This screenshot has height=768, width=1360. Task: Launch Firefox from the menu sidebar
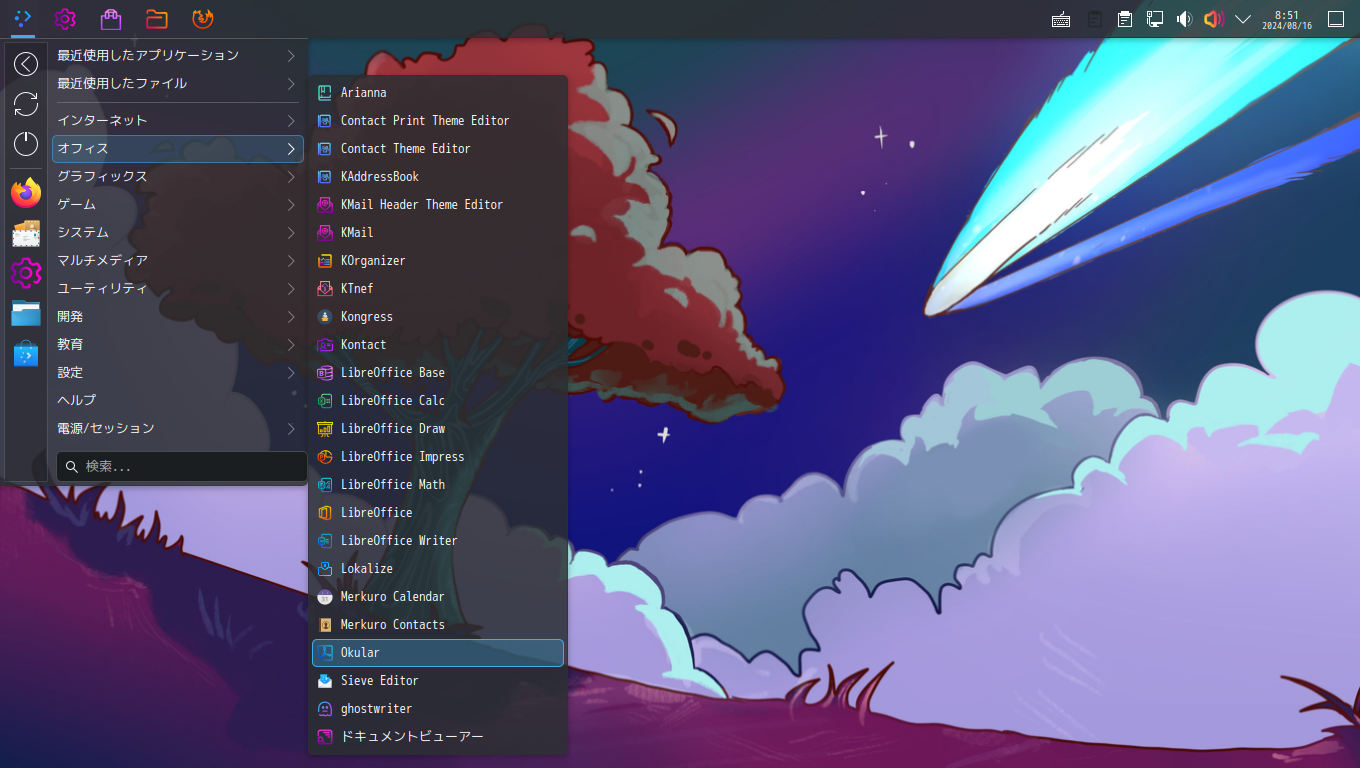[x=26, y=193]
